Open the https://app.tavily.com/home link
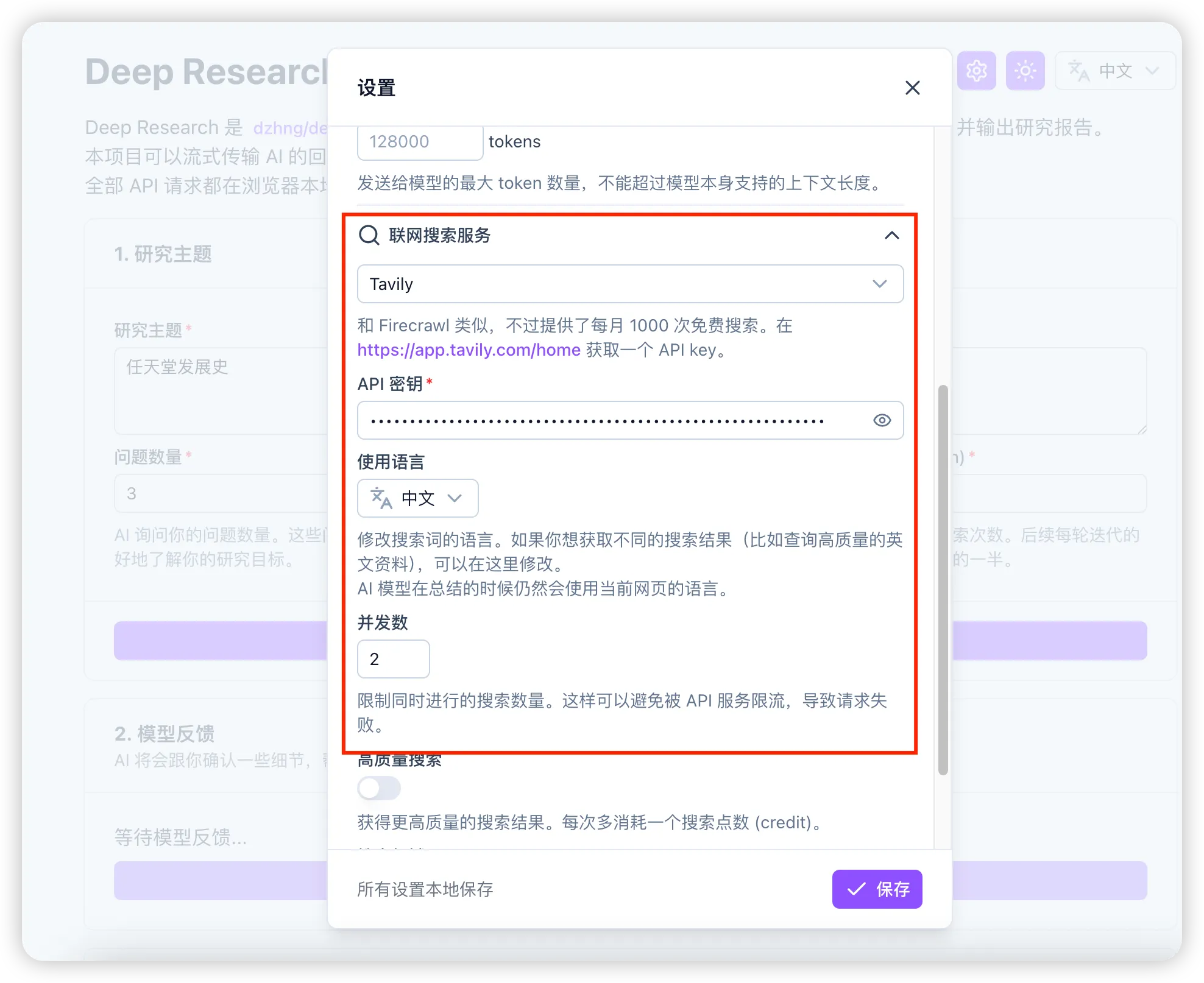This screenshot has width=1204, height=983. [469, 350]
